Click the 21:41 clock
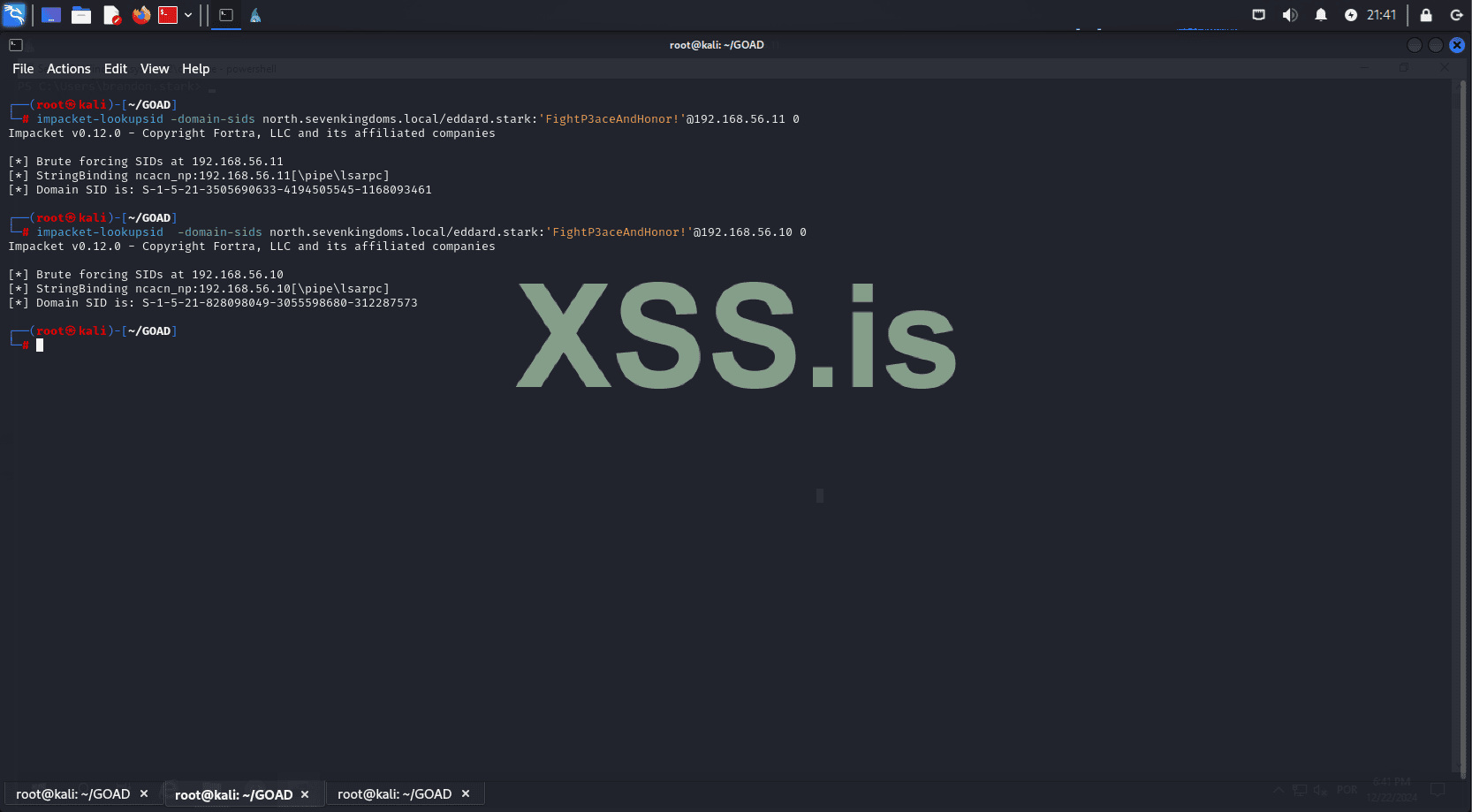This screenshot has width=1472, height=812. pos(1382,15)
